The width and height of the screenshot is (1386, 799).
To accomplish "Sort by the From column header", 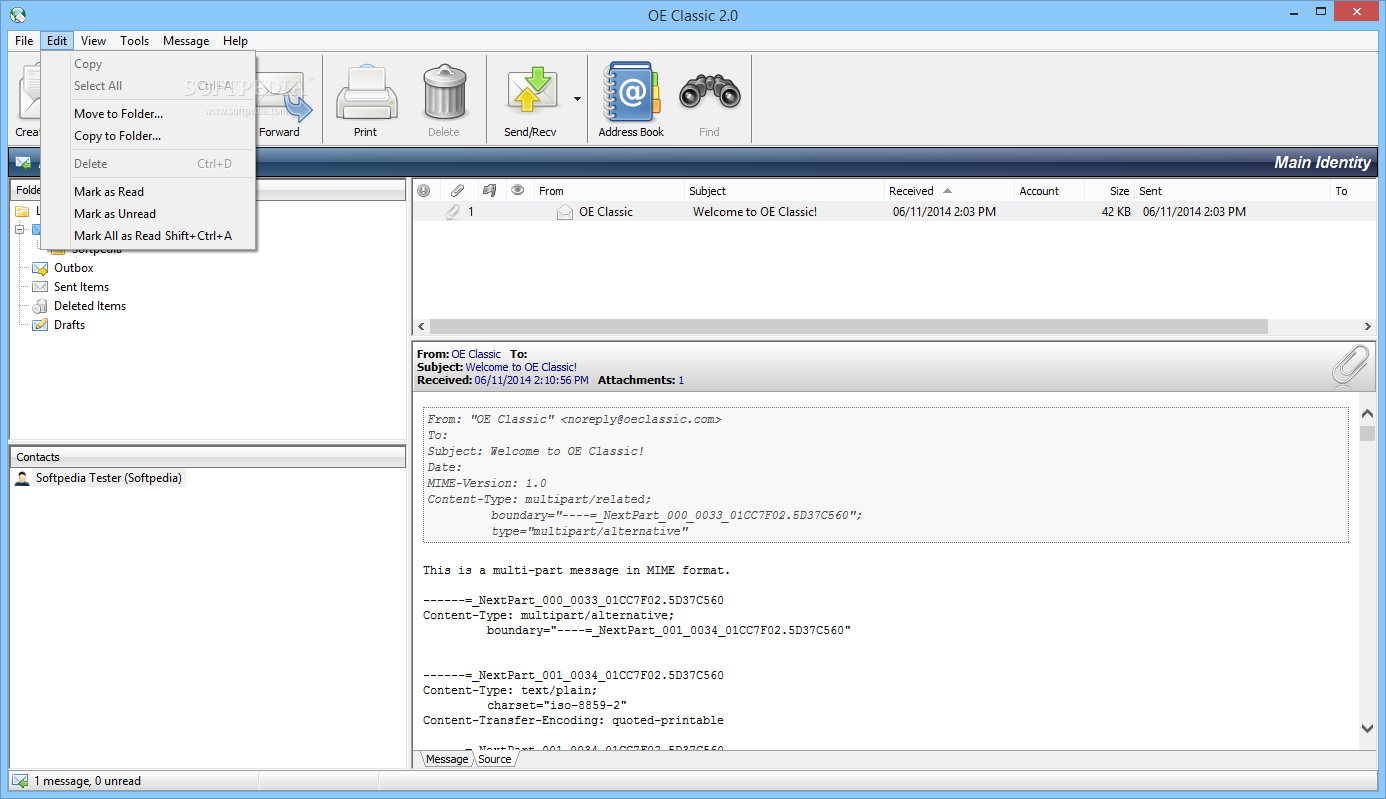I will [x=608, y=190].
